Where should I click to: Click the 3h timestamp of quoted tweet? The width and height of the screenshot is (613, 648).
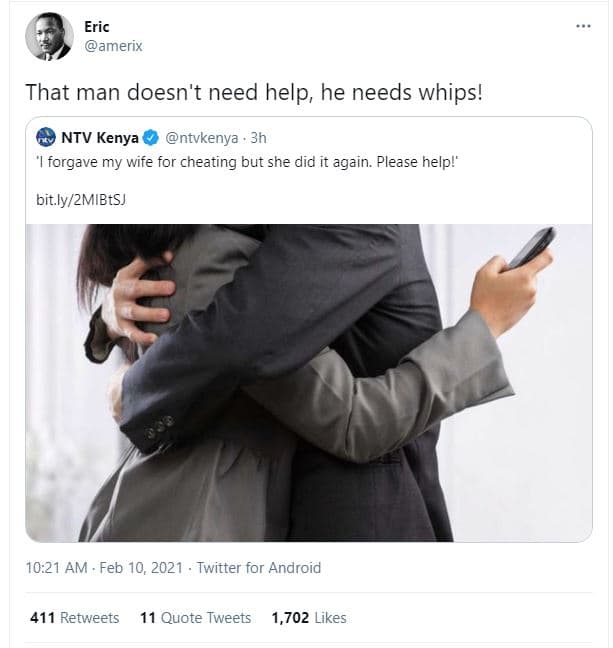(x=257, y=138)
